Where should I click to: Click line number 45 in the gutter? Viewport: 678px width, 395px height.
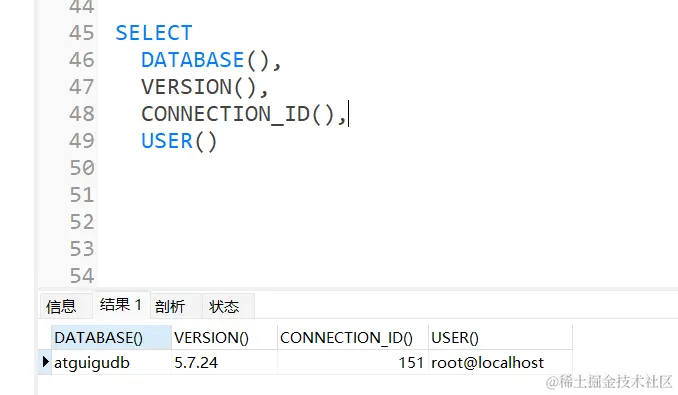point(81,33)
